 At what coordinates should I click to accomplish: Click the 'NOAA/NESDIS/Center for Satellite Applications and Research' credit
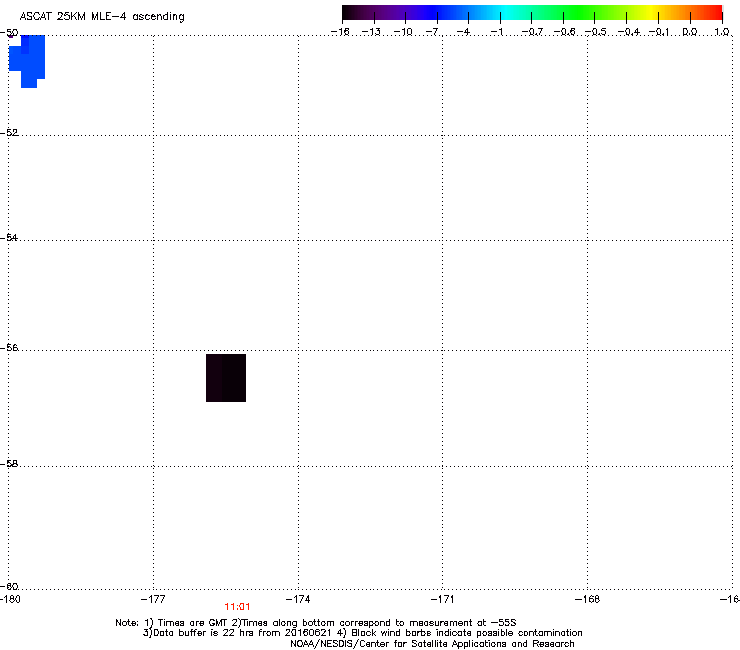(x=432, y=644)
